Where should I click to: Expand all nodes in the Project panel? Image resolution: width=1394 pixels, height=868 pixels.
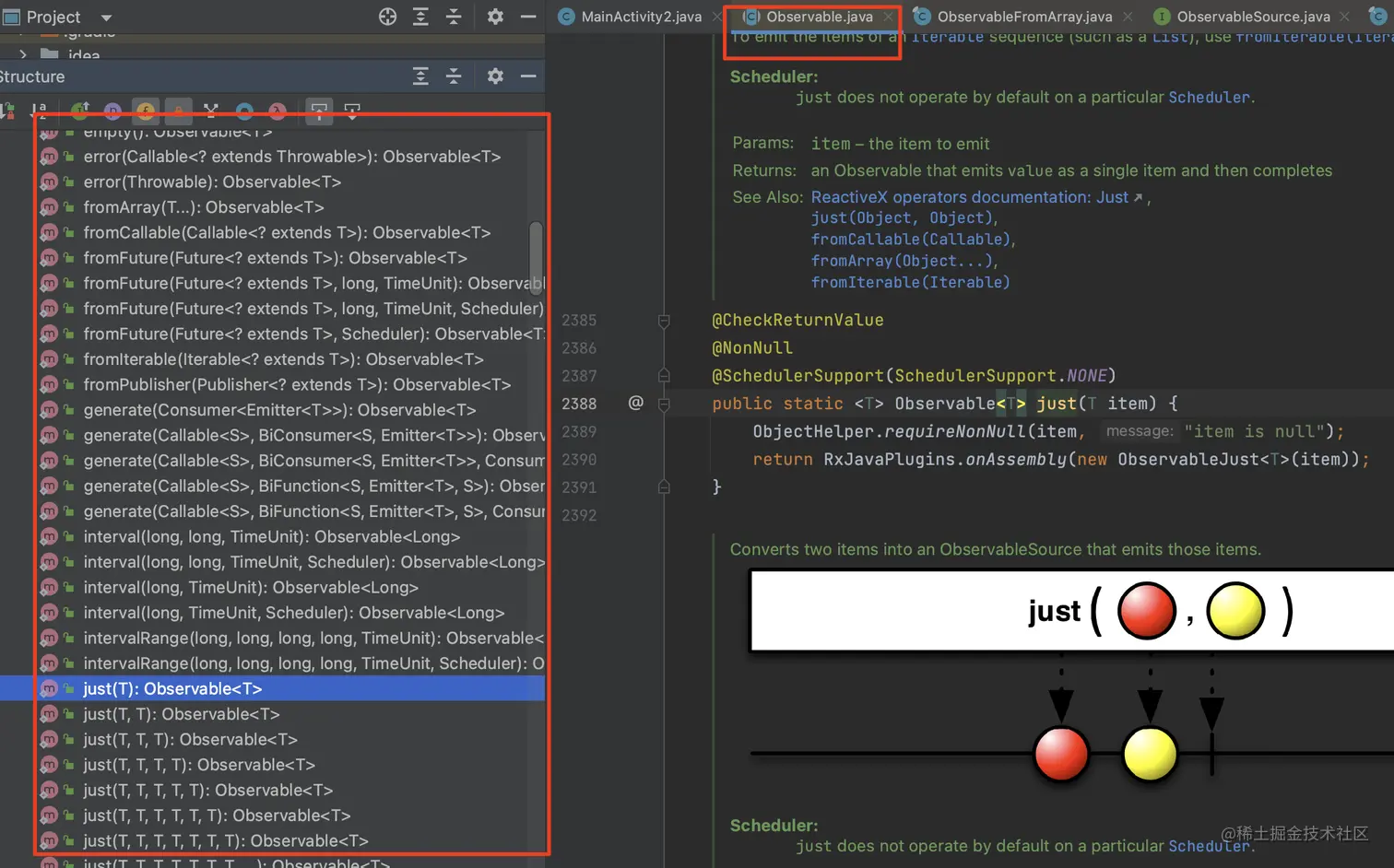420,17
